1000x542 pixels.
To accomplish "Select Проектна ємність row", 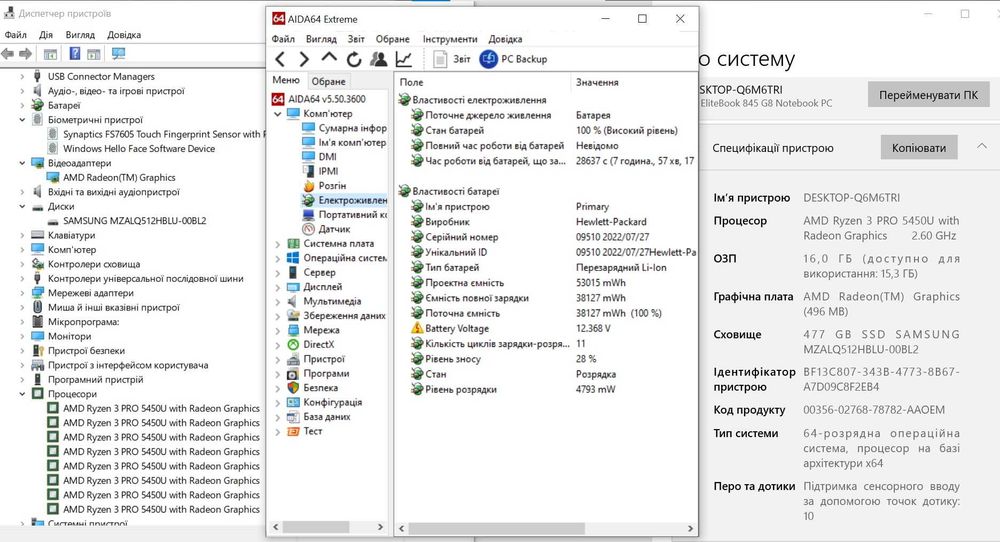I will 545,282.
